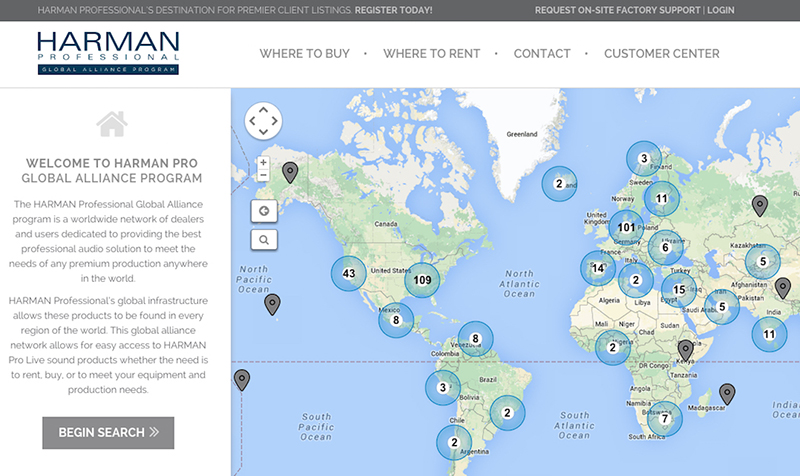Open the Where to Rent menu
The height and width of the screenshot is (476, 800).
(x=432, y=54)
